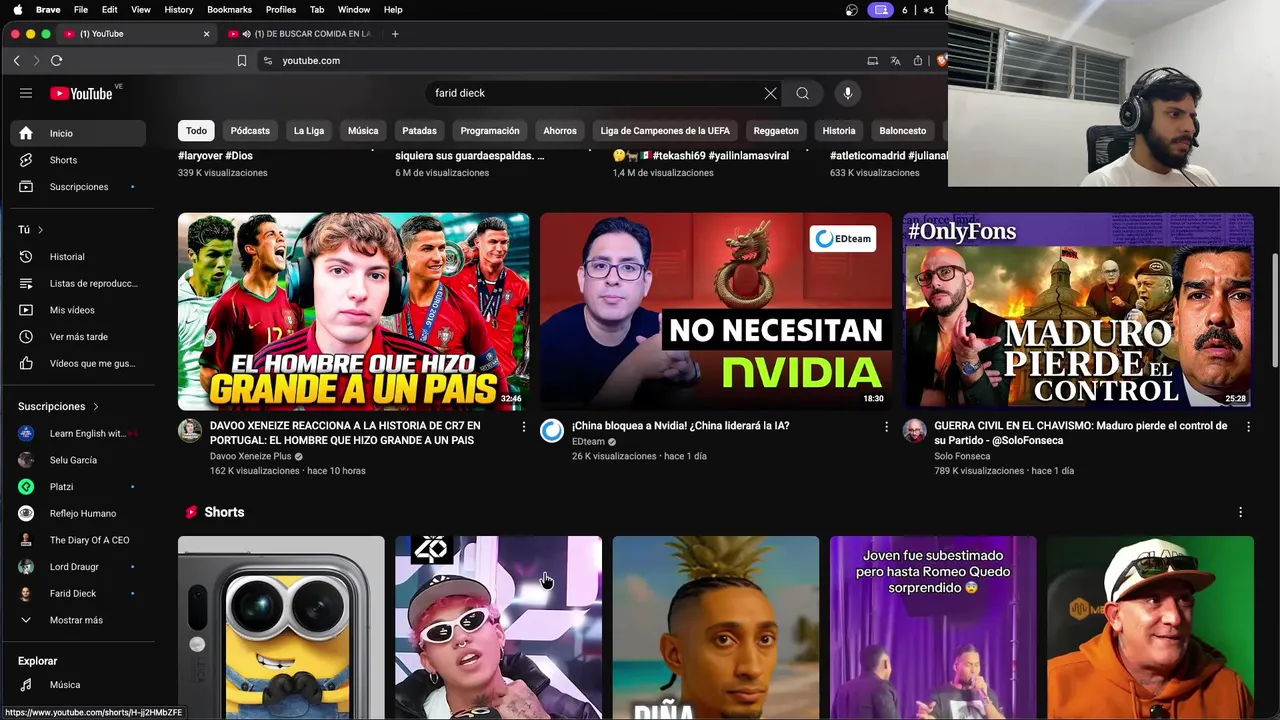This screenshot has width=1280, height=720.
Task: Select La Liga filter chip
Action: (309, 131)
